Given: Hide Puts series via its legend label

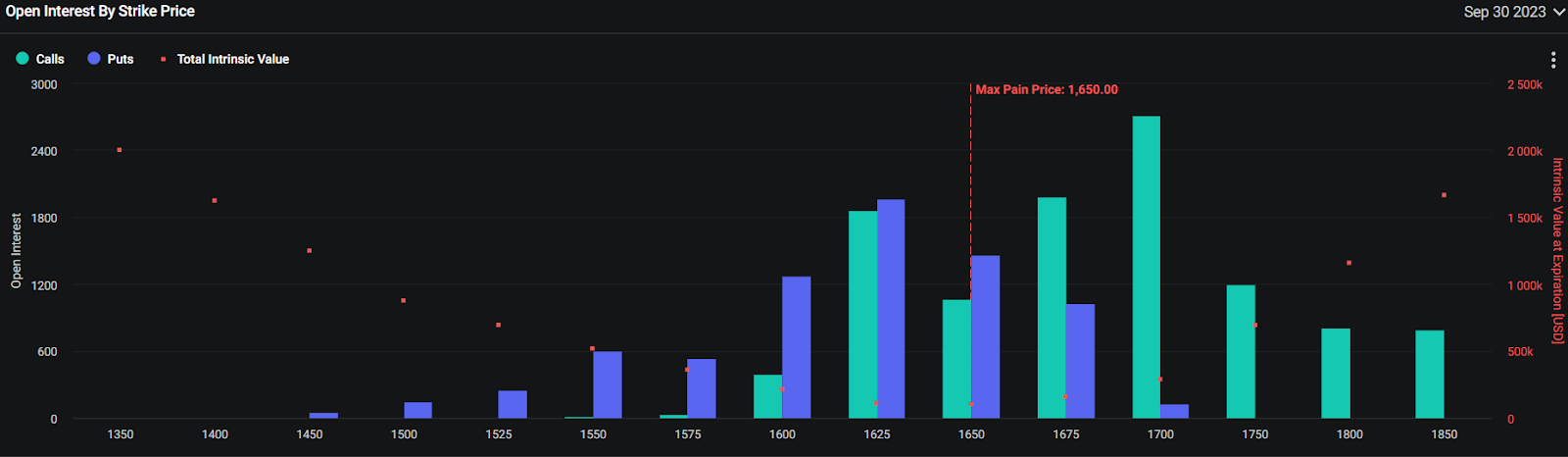Looking at the screenshot, I should pos(121,59).
